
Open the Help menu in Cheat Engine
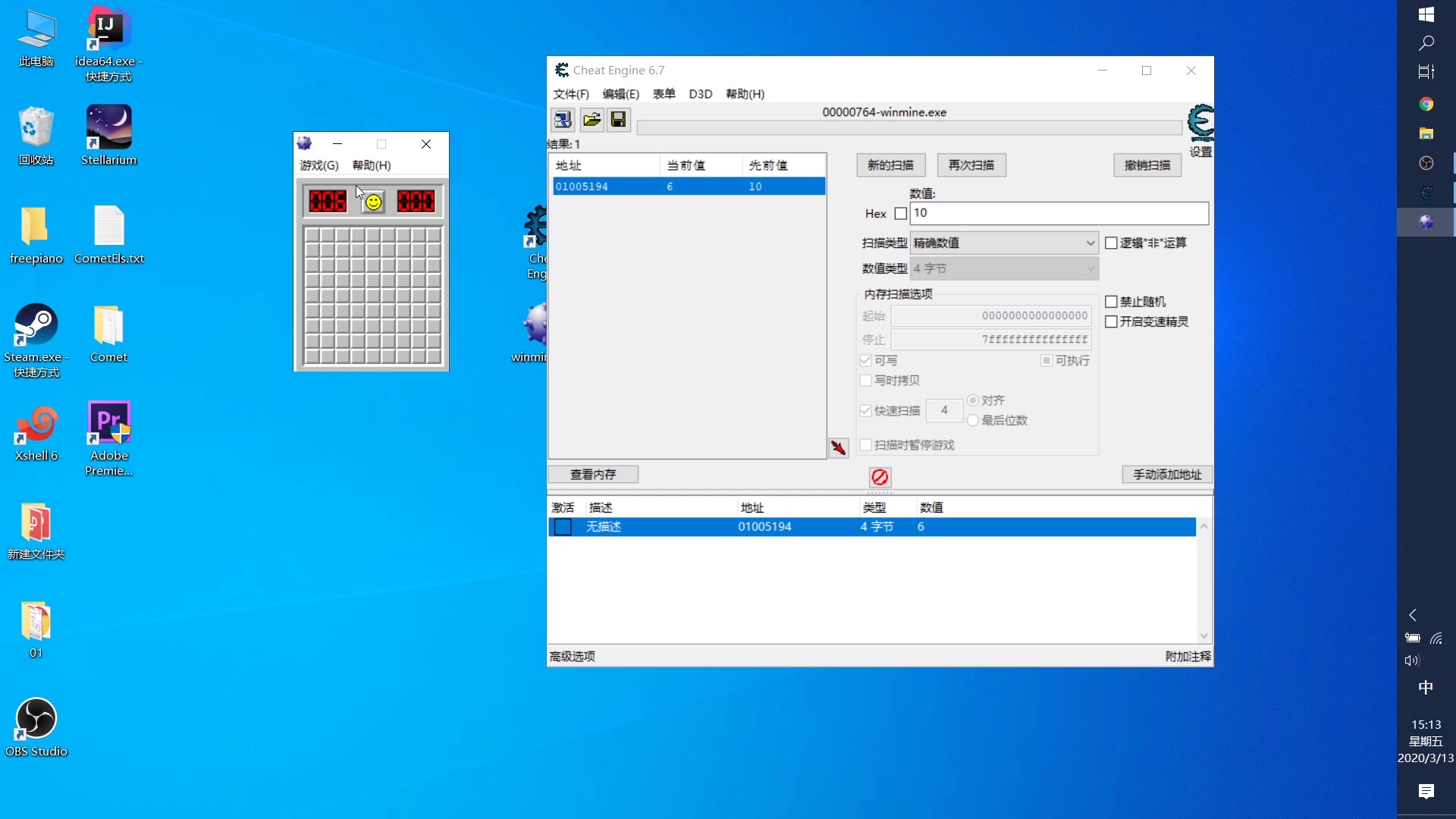pyautogui.click(x=745, y=94)
